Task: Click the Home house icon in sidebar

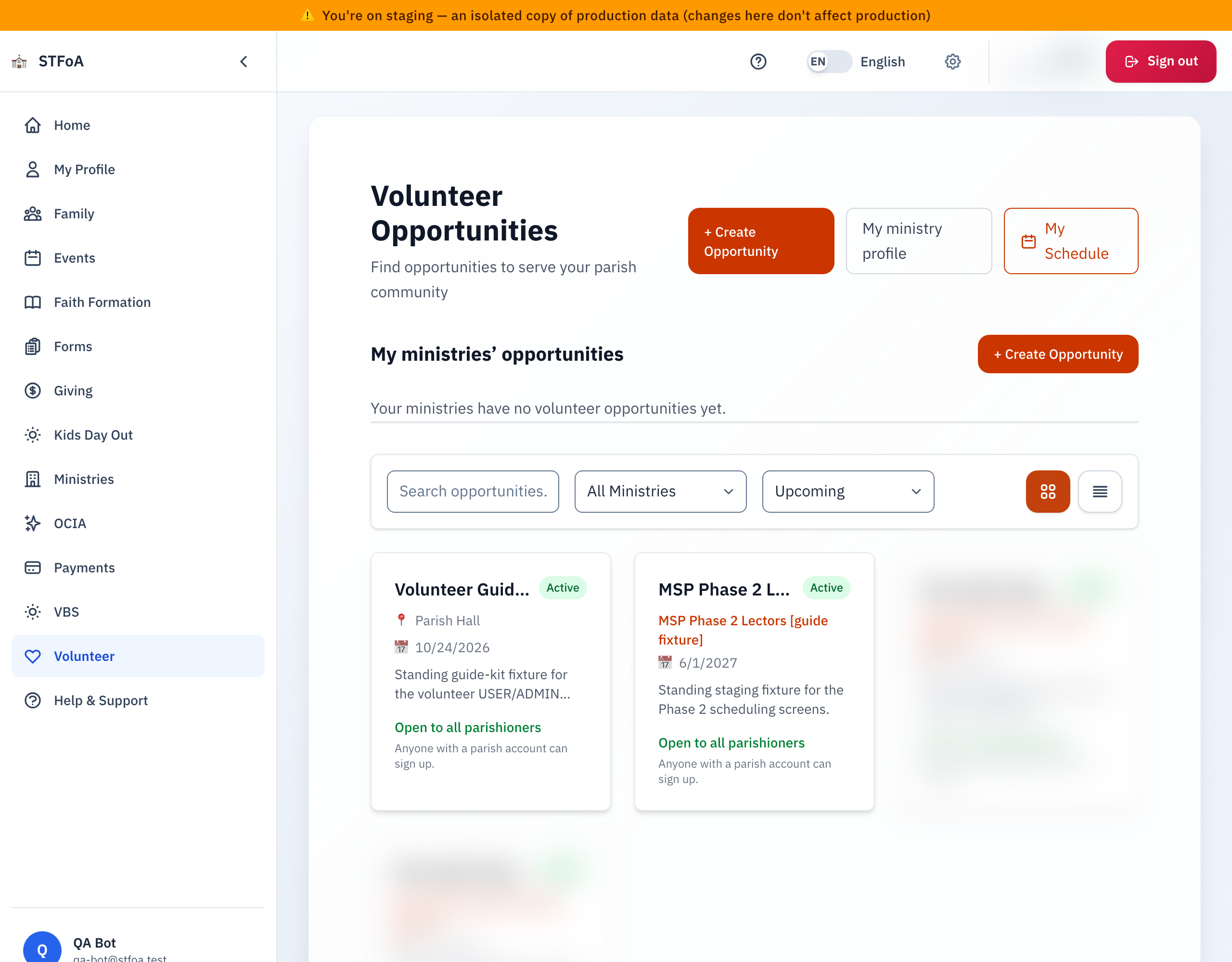Action: tap(33, 125)
